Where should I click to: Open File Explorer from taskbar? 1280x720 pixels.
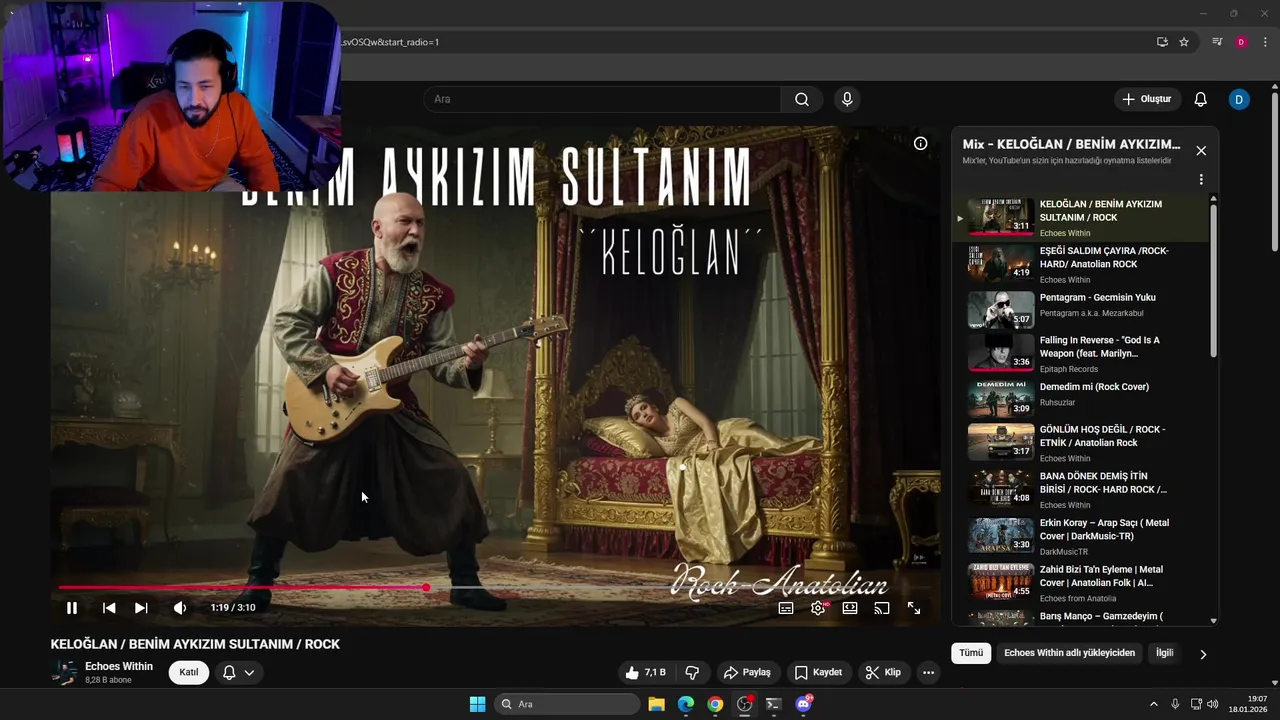656,704
